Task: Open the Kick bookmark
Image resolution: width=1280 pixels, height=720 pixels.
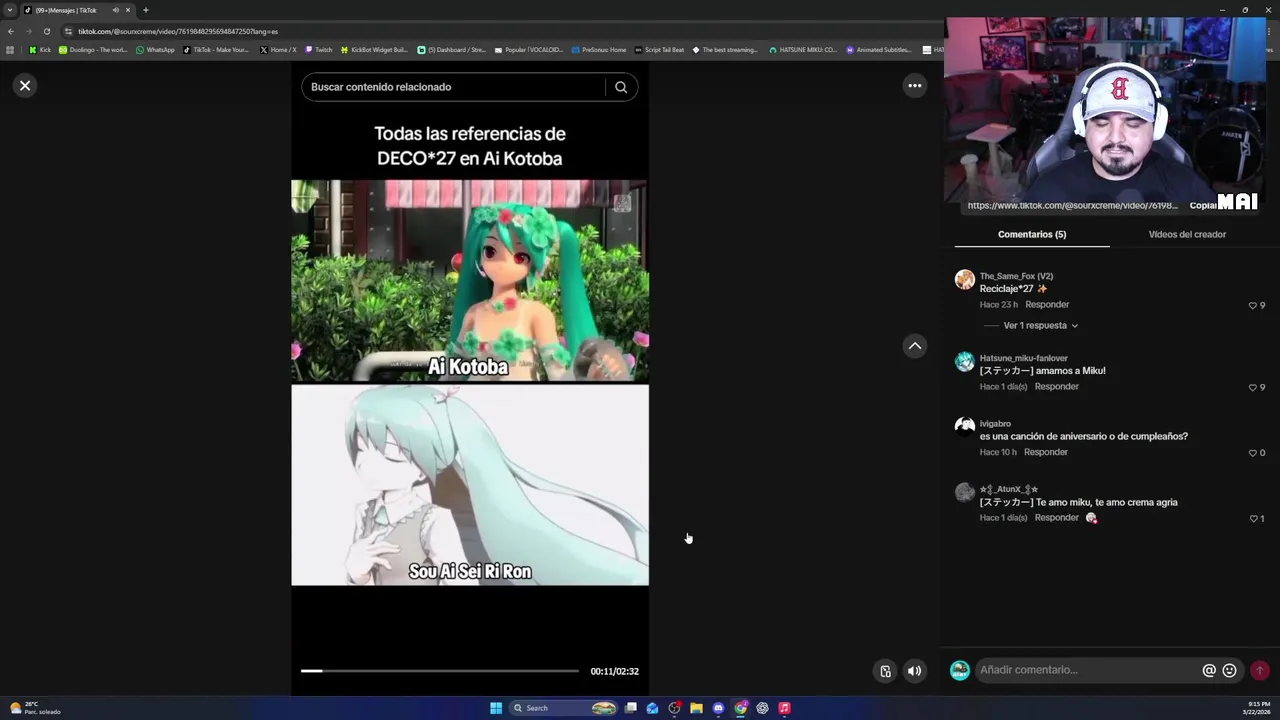Action: tap(40, 50)
